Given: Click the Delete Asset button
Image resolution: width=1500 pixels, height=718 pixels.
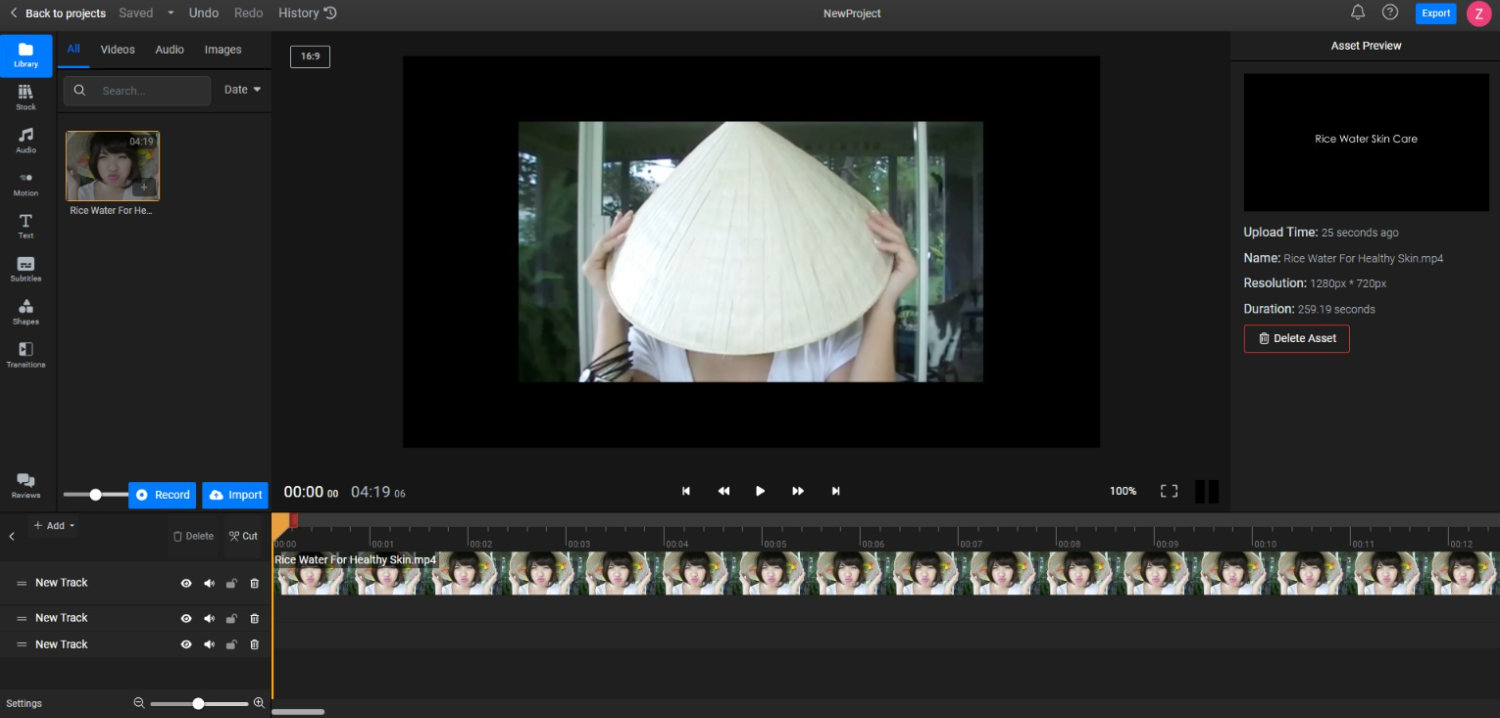Looking at the screenshot, I should (x=1297, y=338).
